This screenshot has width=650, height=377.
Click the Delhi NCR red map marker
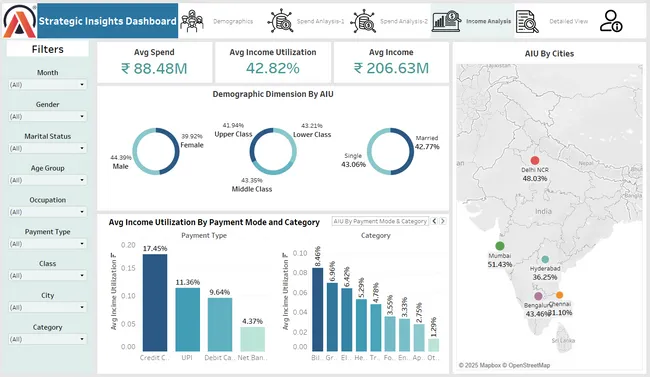[535, 161]
